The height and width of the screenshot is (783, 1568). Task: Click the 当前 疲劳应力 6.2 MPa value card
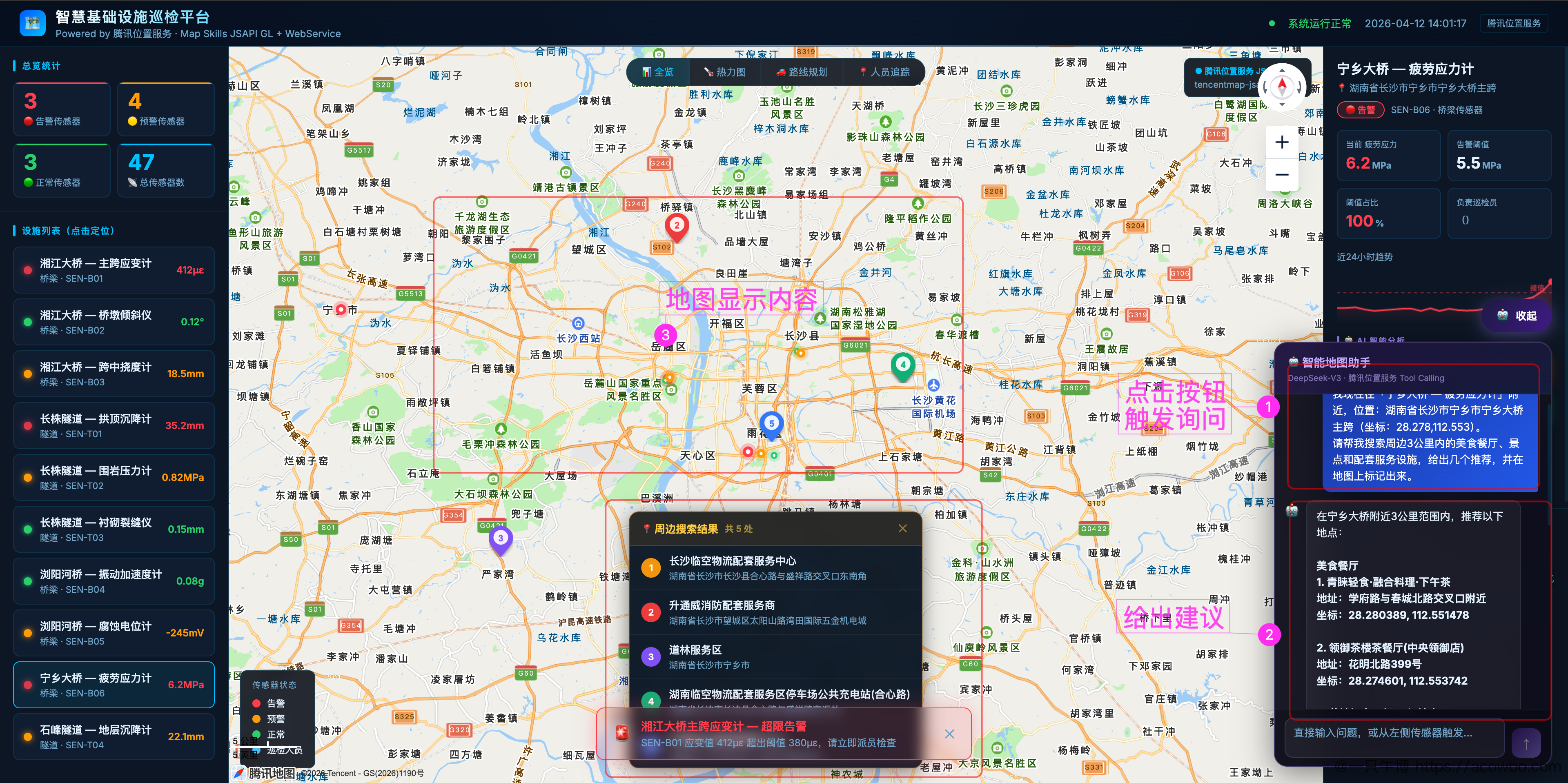(1388, 155)
